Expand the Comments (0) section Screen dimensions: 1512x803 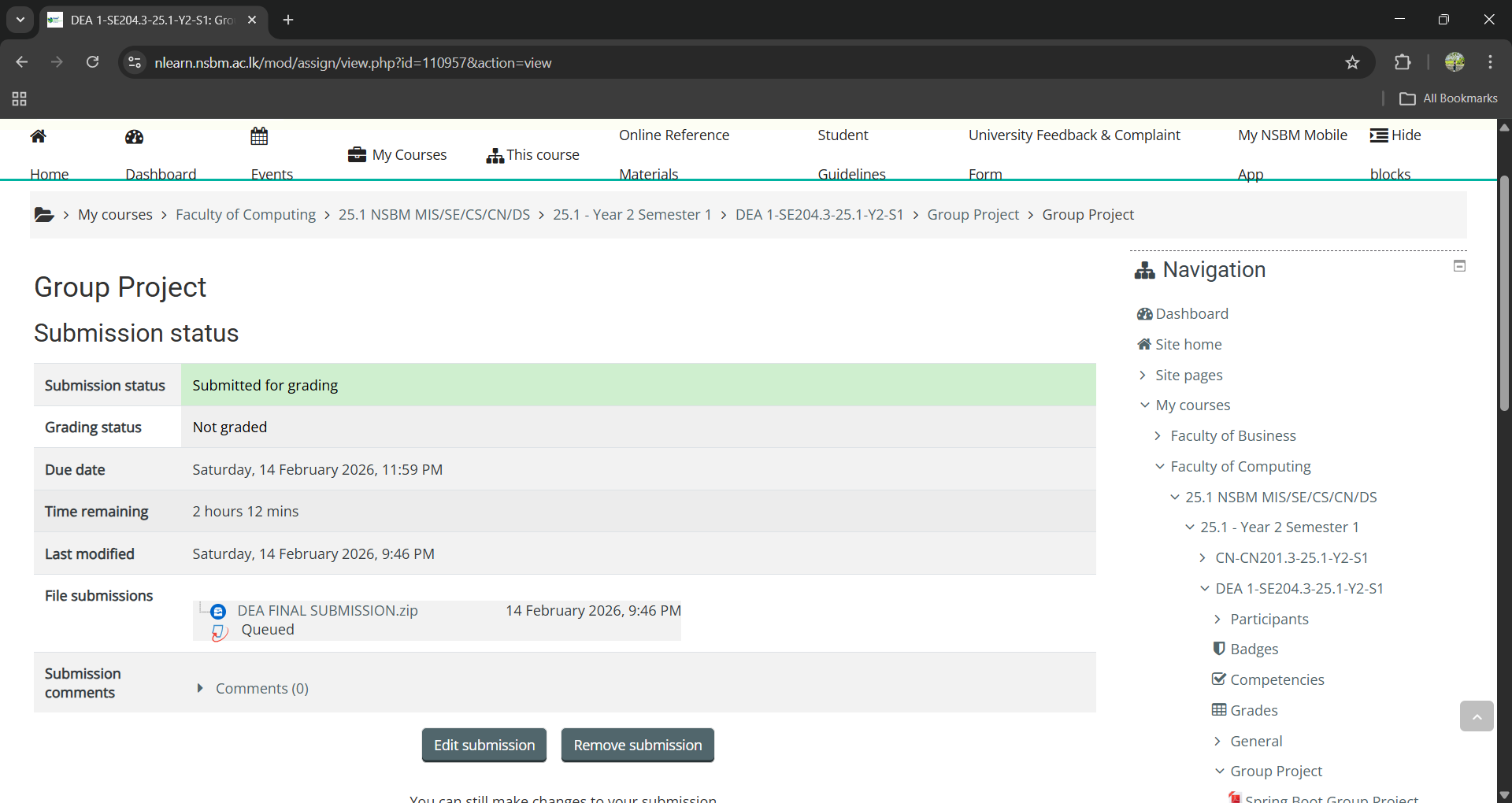tap(200, 688)
